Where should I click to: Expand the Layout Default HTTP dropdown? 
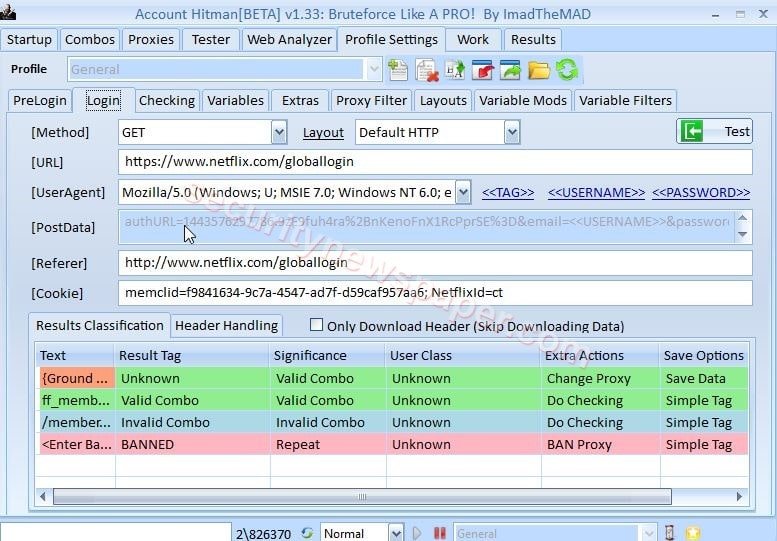coord(512,132)
